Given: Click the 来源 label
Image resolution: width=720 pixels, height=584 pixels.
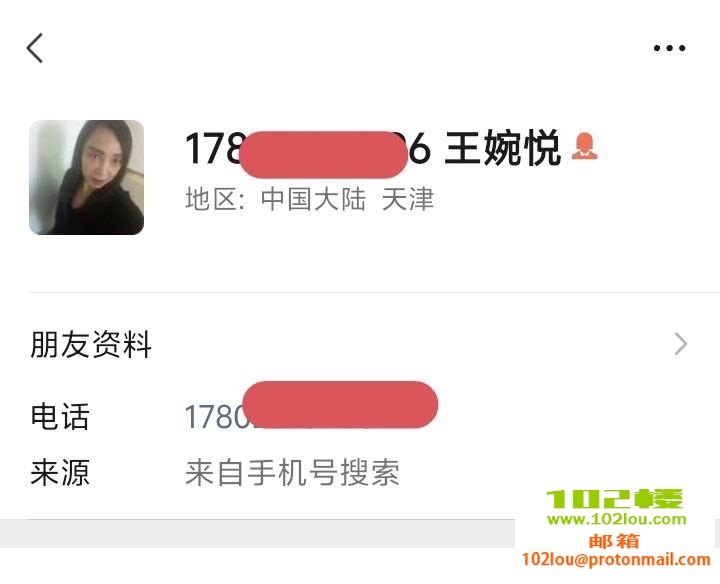Looking at the screenshot, I should [x=60, y=472].
